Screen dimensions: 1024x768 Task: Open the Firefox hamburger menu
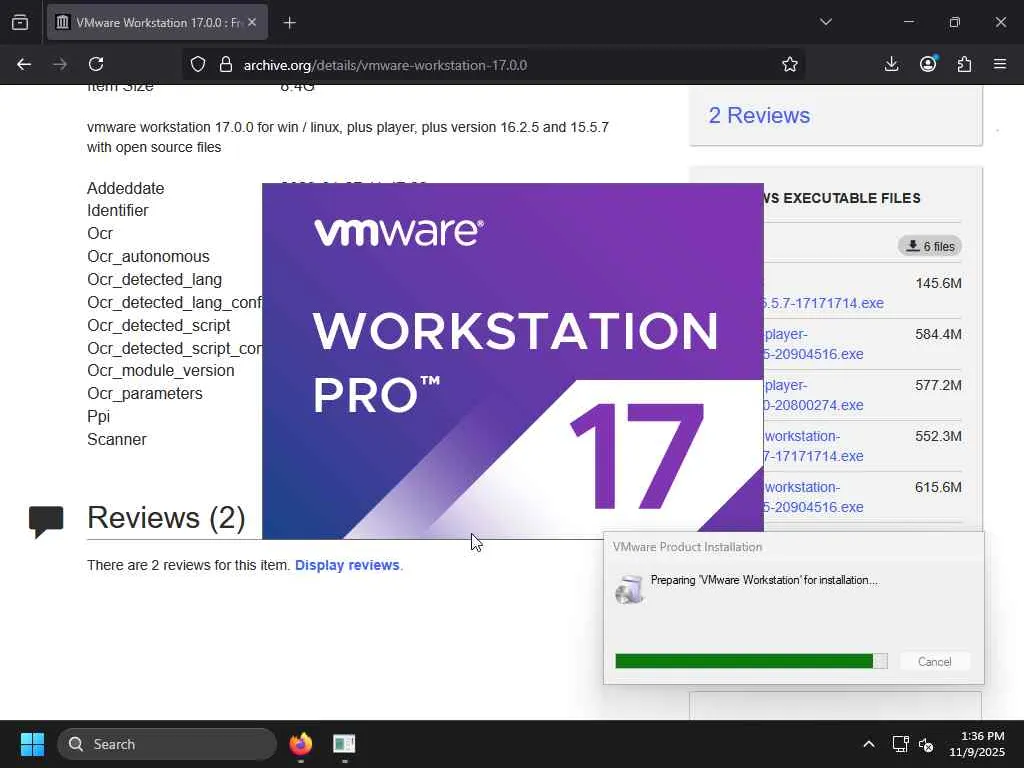(x=1000, y=64)
